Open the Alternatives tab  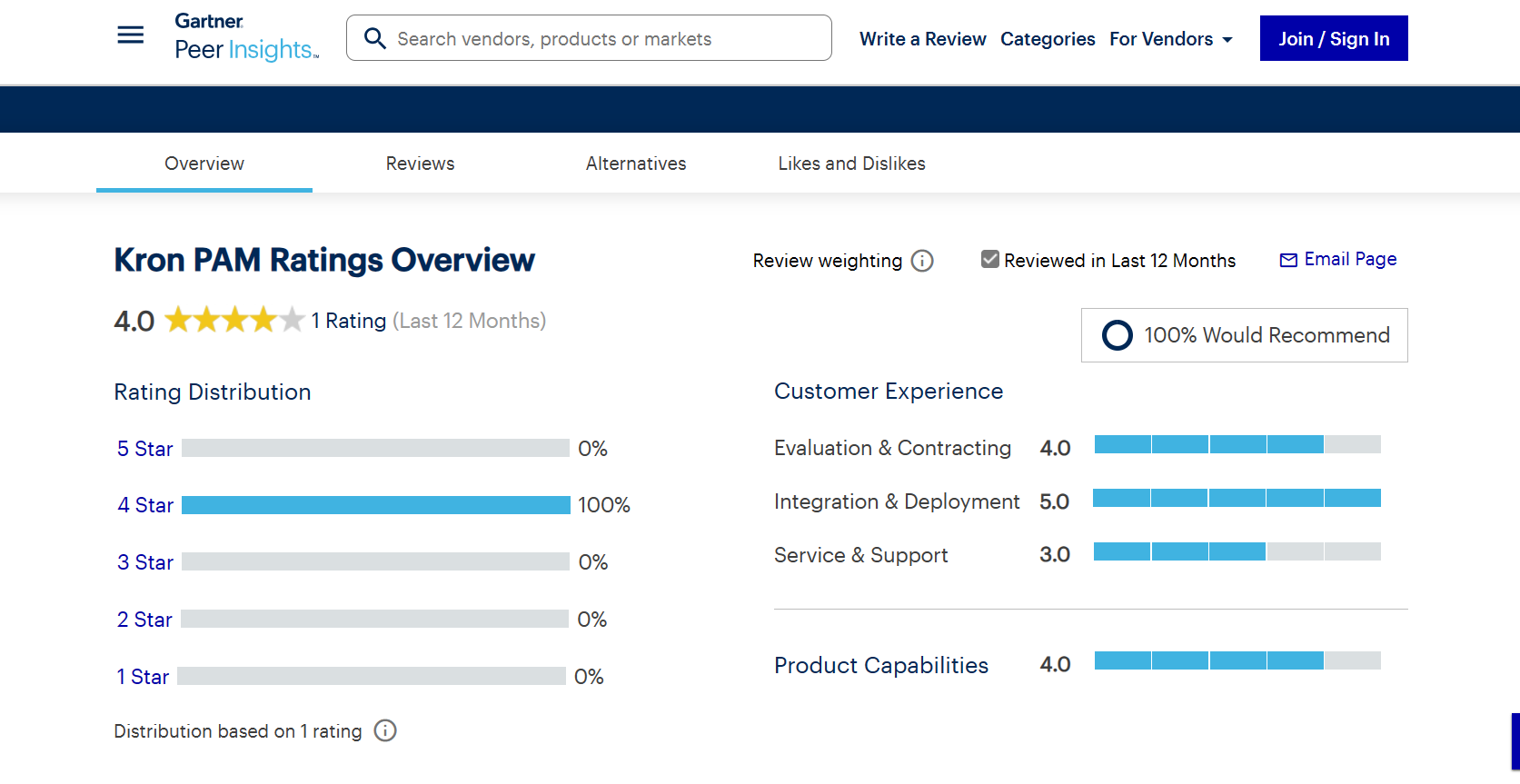(x=636, y=164)
